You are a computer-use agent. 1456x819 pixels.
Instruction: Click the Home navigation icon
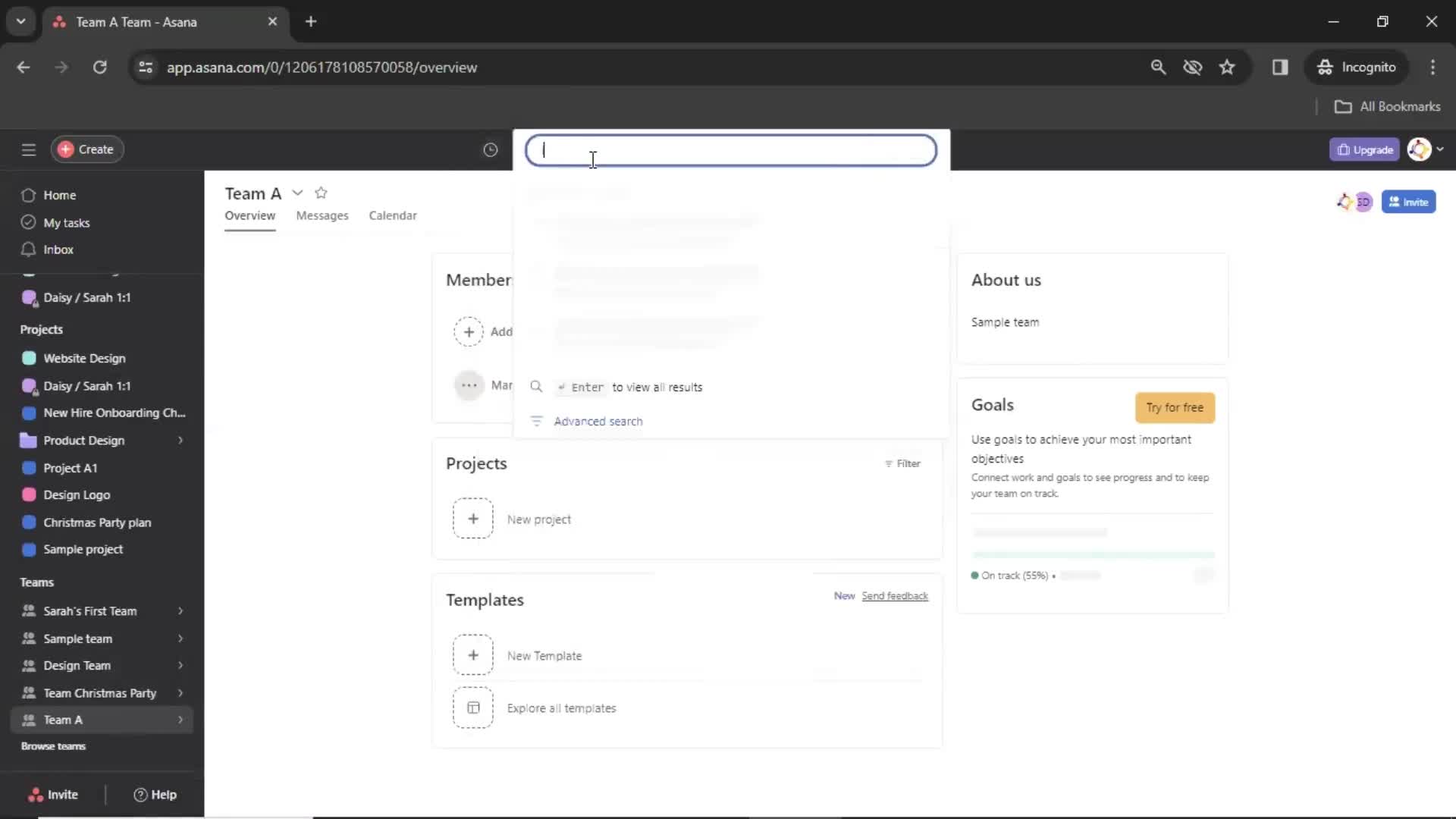pos(28,195)
